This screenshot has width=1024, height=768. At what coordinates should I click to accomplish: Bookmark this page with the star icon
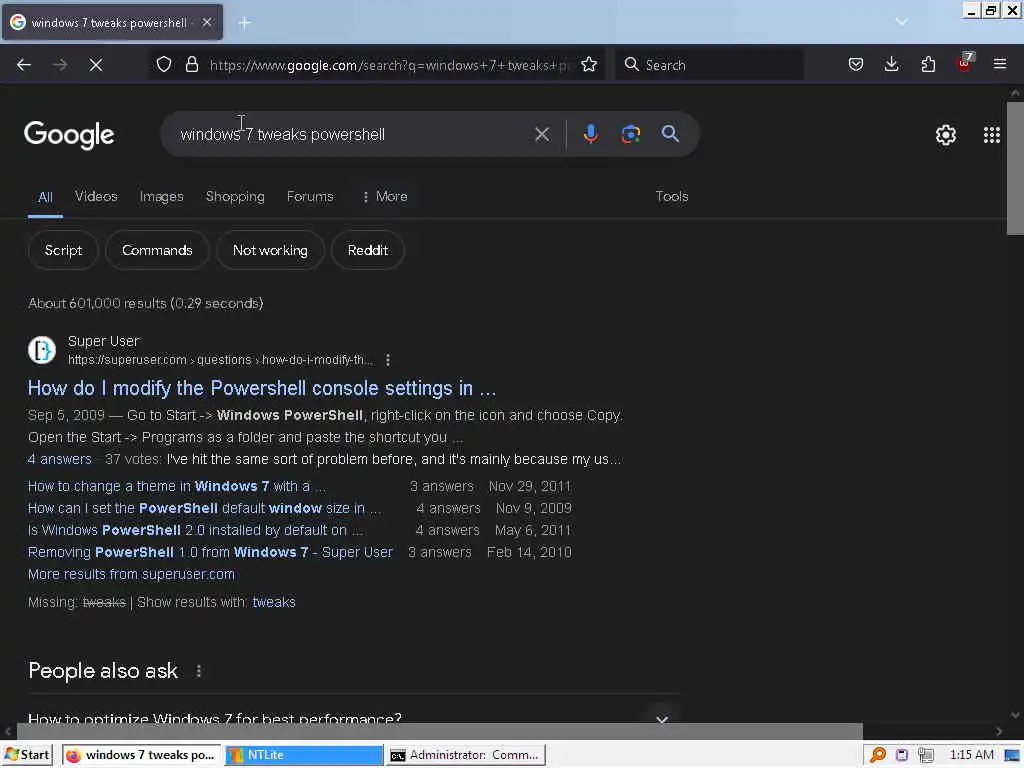589,65
